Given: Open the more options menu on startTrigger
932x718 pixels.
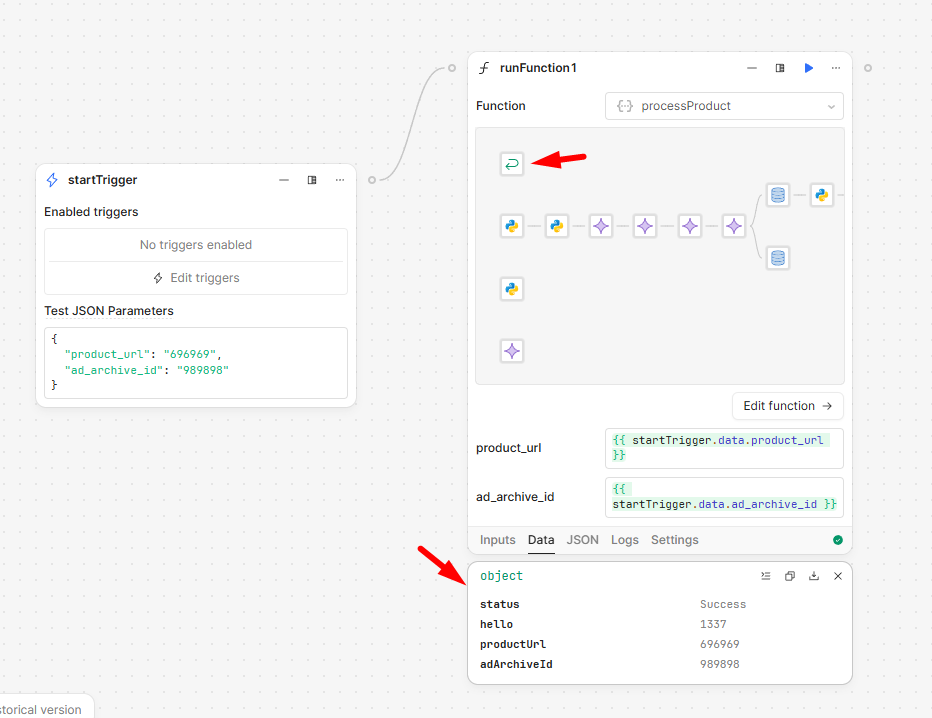Looking at the screenshot, I should tap(339, 180).
